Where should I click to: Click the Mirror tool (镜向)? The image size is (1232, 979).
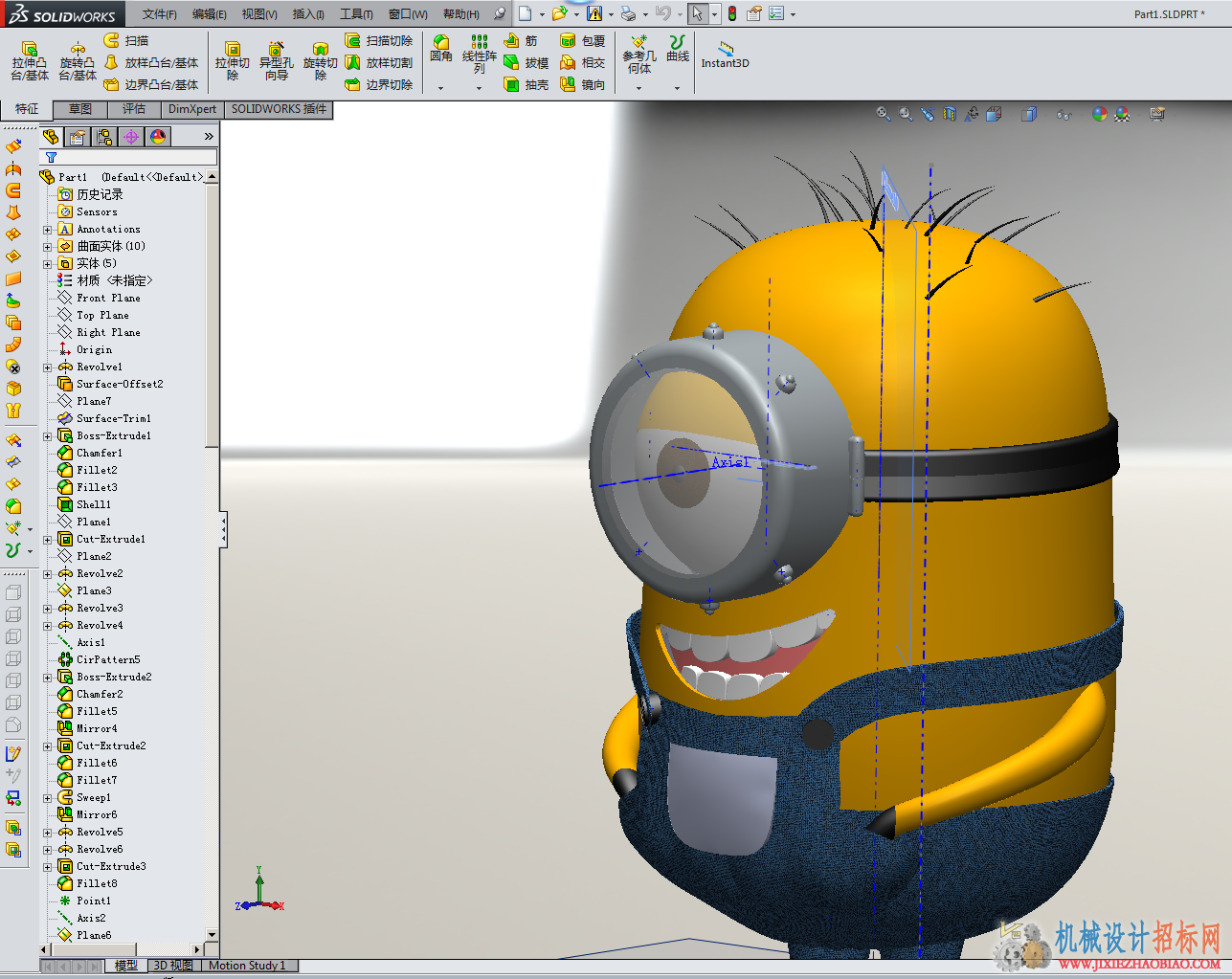point(583,84)
